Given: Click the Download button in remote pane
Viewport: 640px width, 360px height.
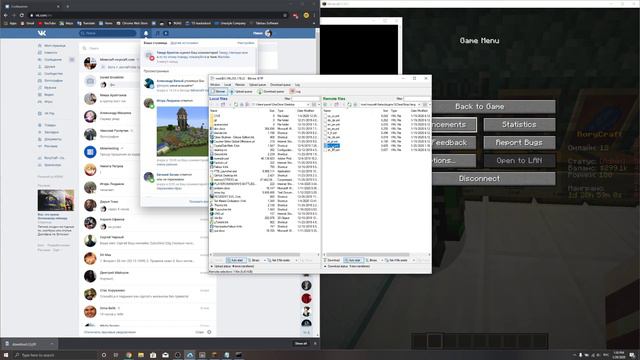Looking at the screenshot, I should (x=332, y=260).
